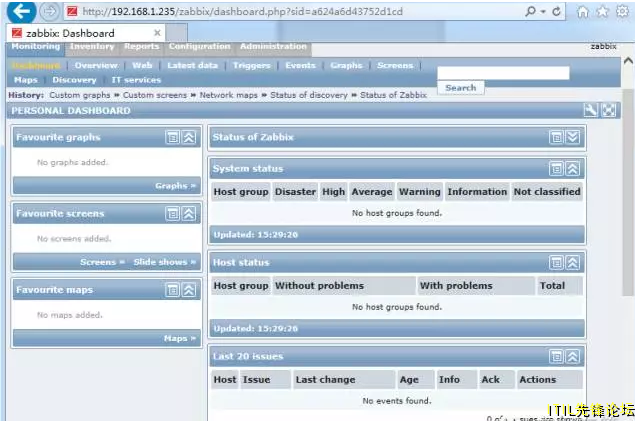The height and width of the screenshot is (421, 635).
Task: Open the Discovery submenu
Action: (x=75, y=80)
